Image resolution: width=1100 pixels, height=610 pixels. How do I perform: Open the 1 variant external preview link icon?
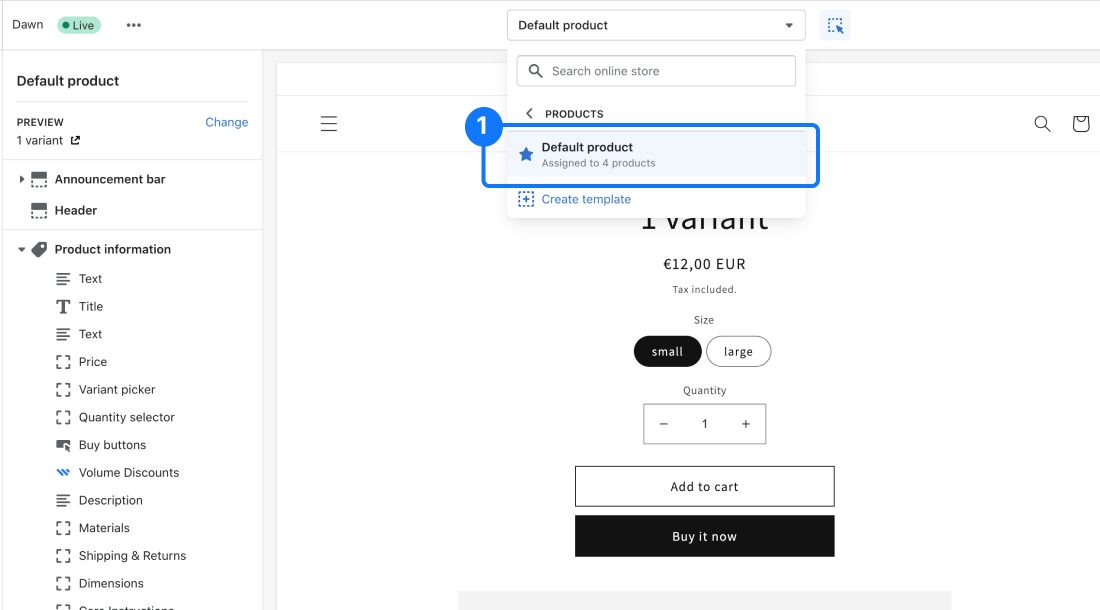(x=75, y=141)
